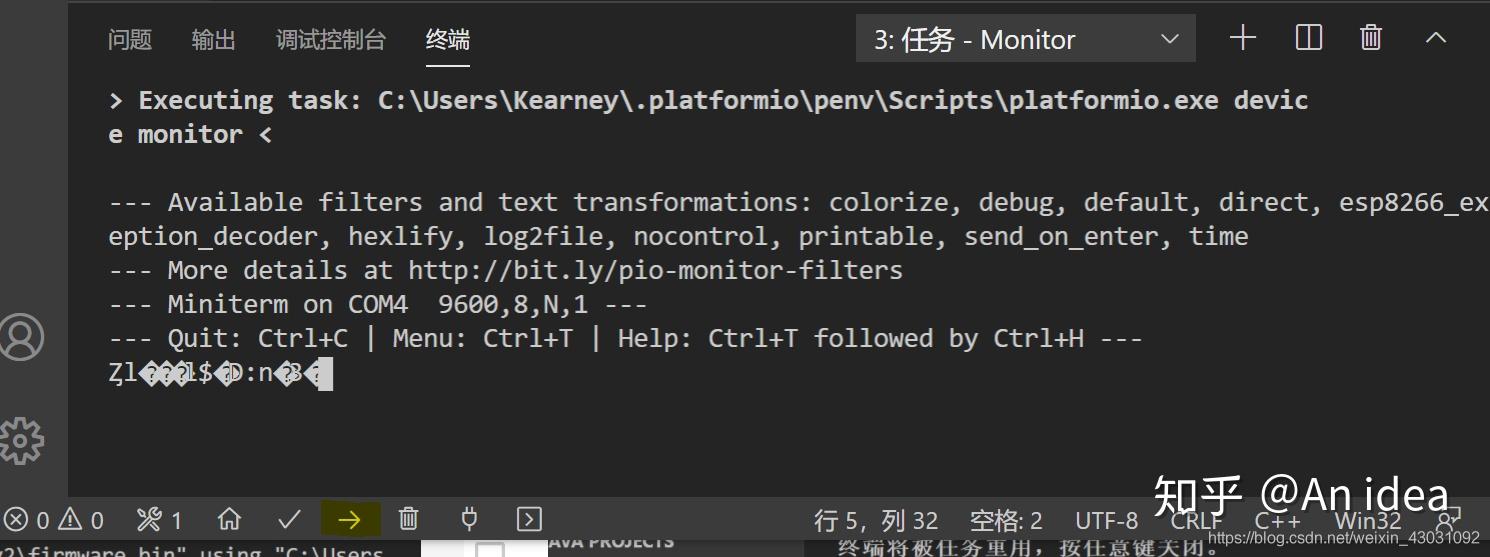Click the UTF-8 encoding indicator

tap(1106, 520)
